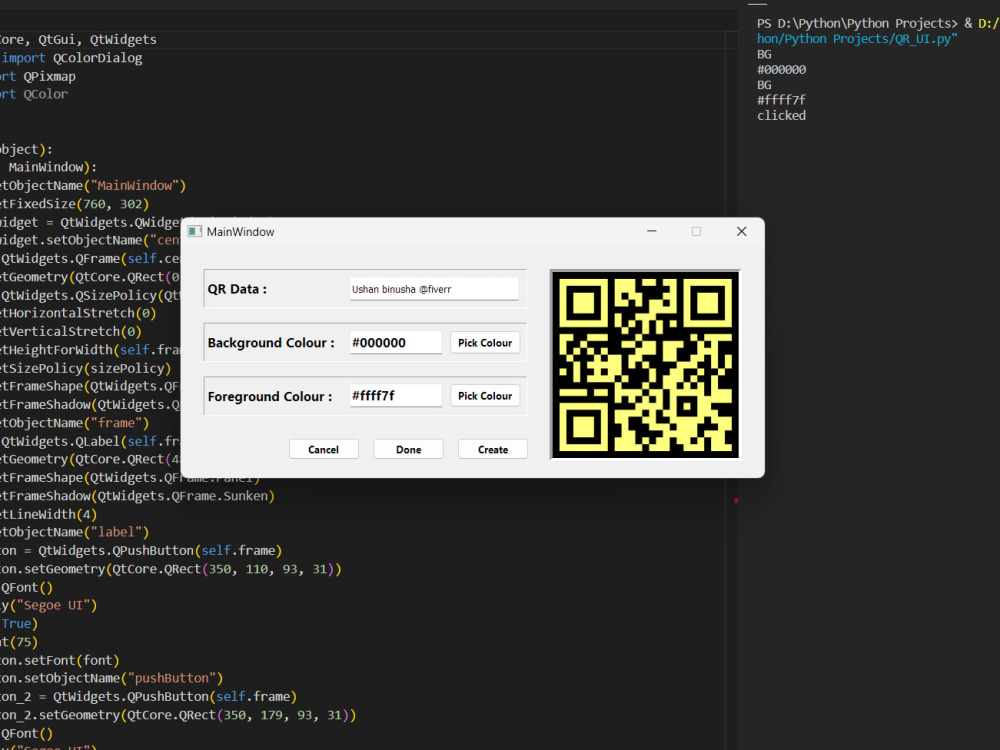The width and height of the screenshot is (1000, 750).
Task: Click the QR Data text field
Action: tap(434, 287)
